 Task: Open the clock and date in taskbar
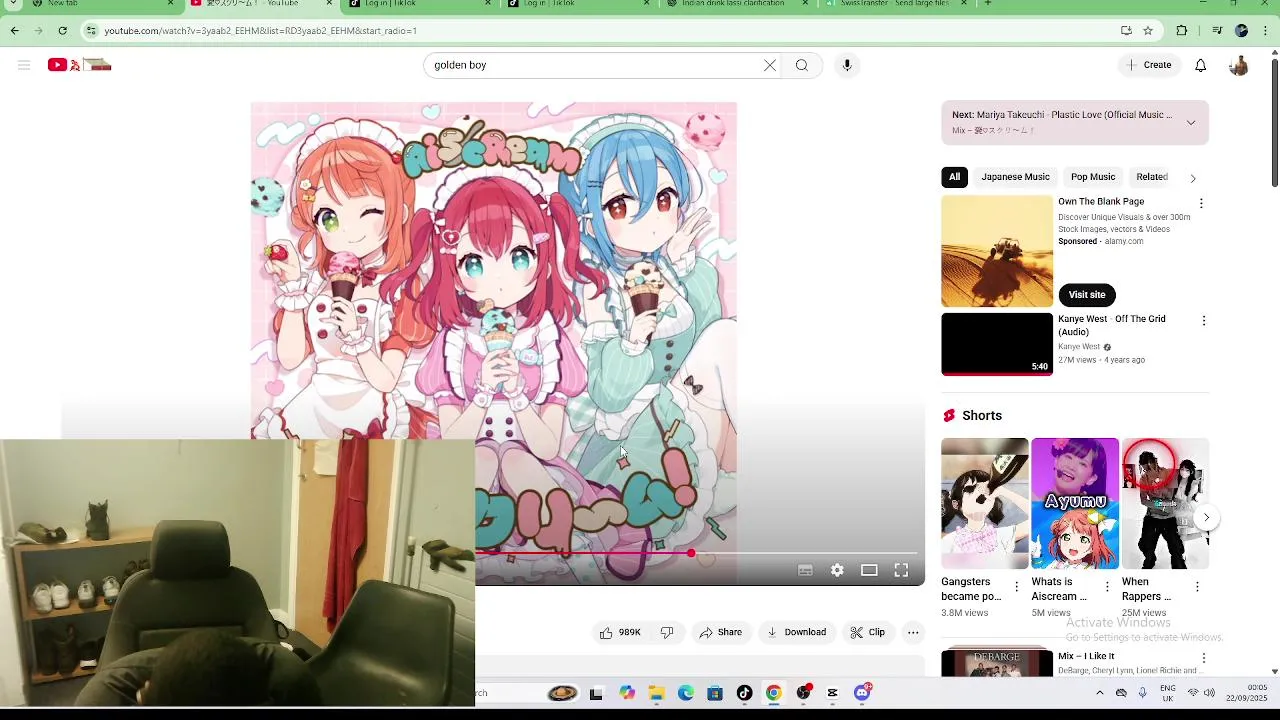coord(1247,693)
